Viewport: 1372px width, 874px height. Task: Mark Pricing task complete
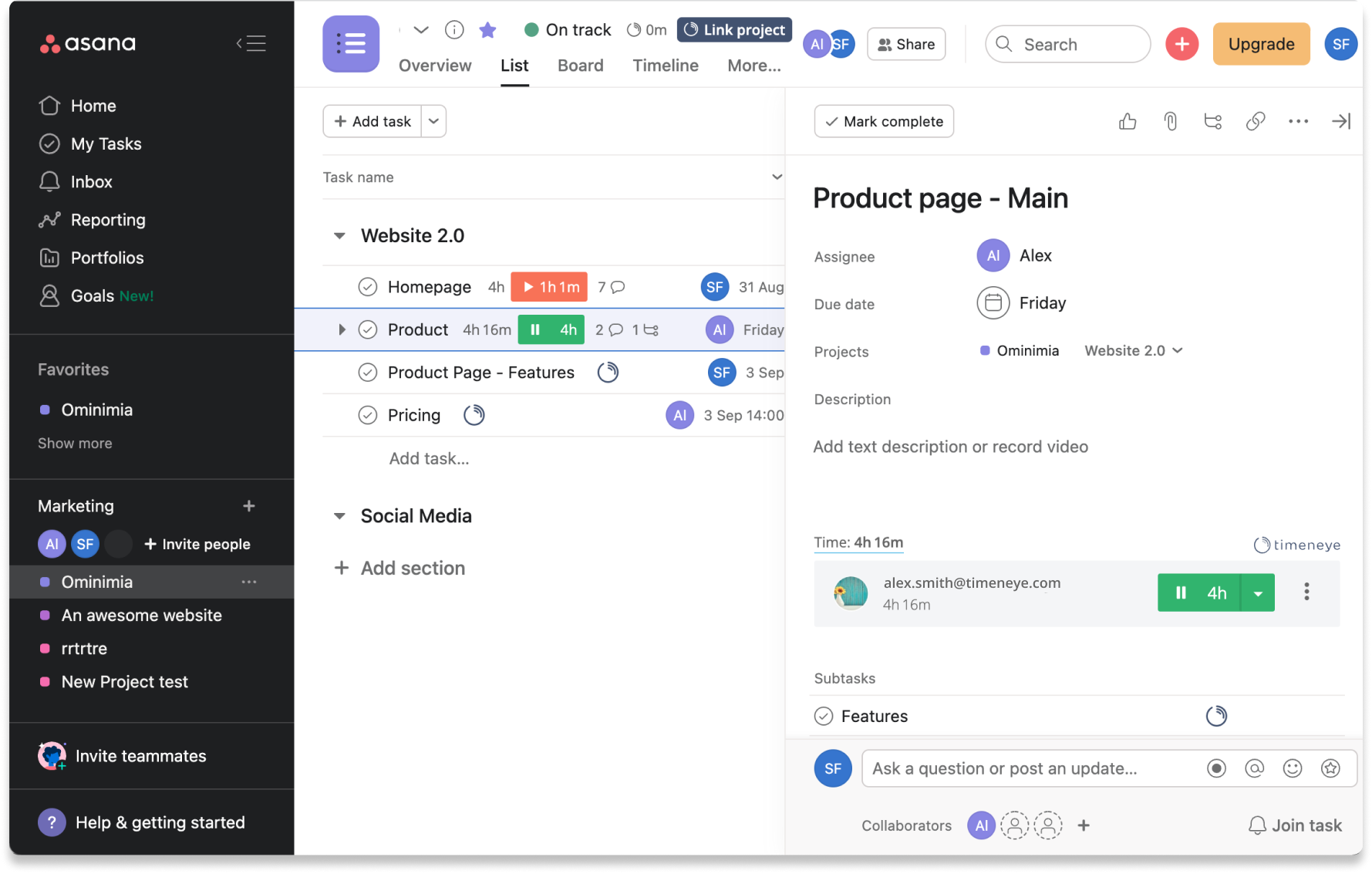coord(368,415)
